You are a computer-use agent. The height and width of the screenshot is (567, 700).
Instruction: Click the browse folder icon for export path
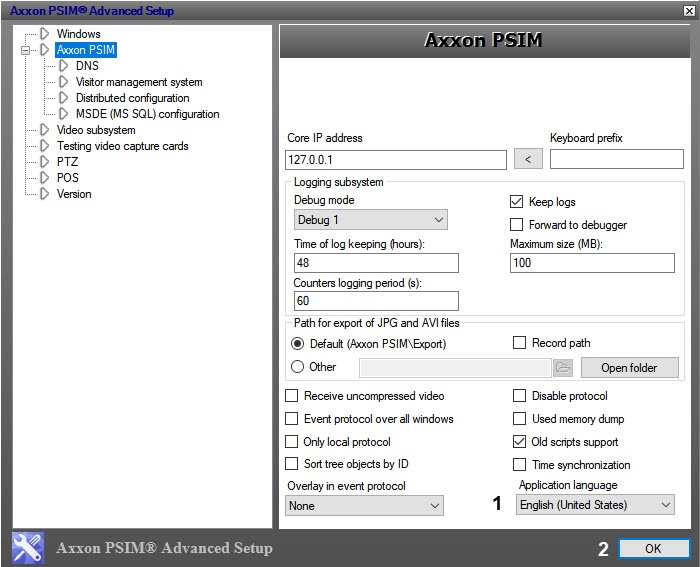(x=562, y=367)
